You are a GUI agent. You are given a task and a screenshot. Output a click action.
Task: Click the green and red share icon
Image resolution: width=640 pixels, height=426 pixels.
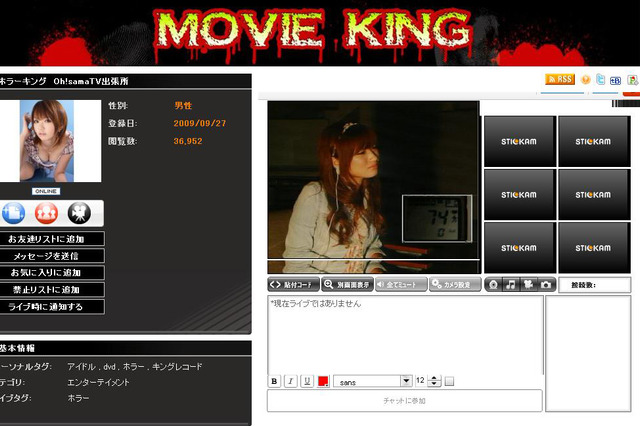(632, 80)
